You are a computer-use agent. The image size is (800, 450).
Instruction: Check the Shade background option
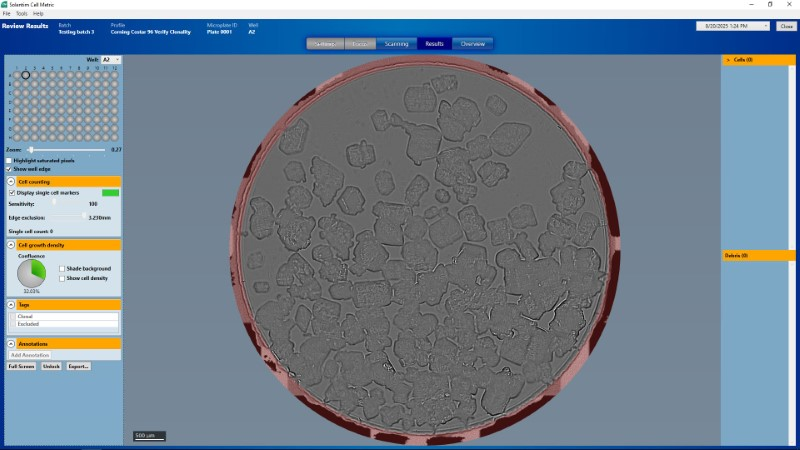62,269
